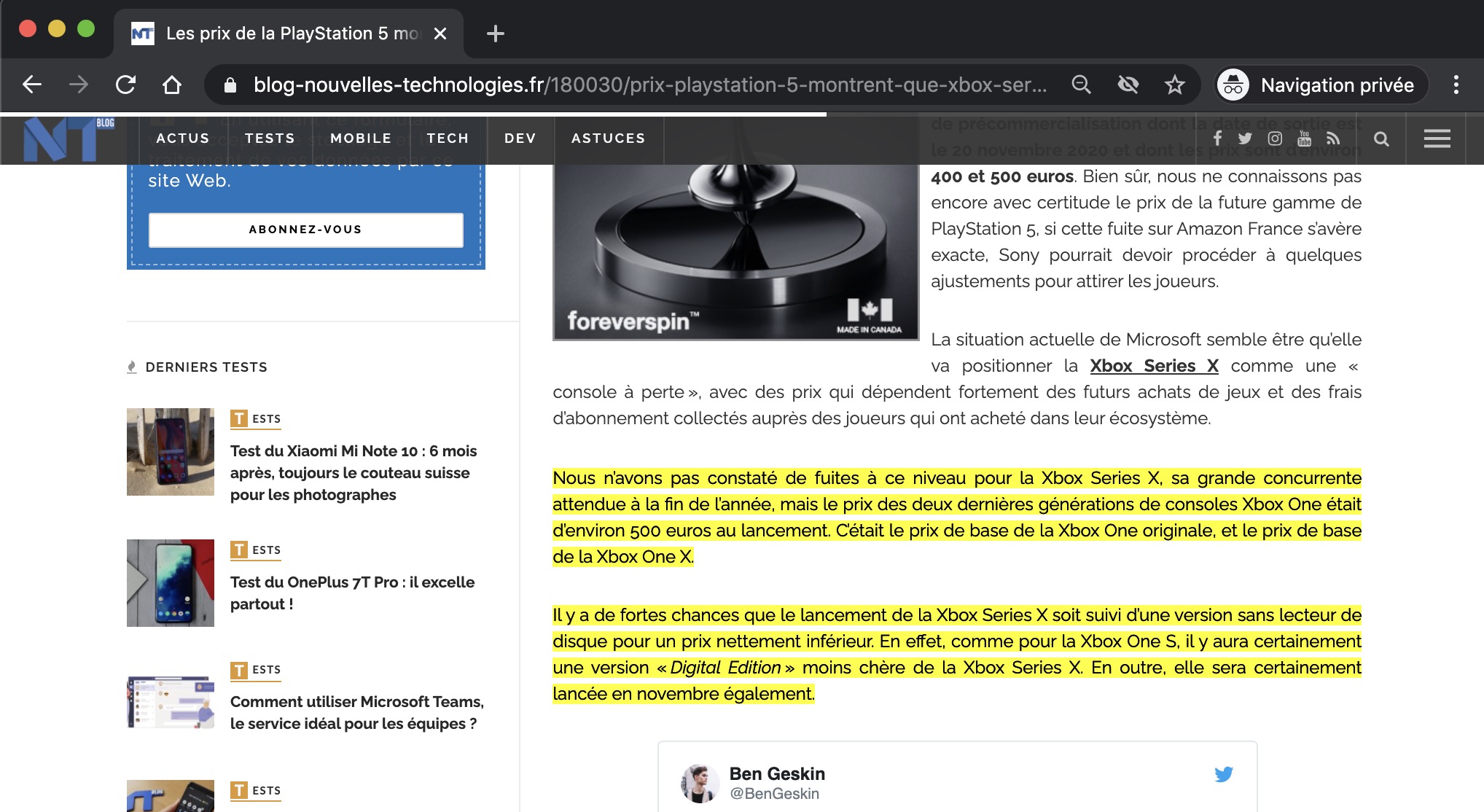Open the browser zoom magnifier icon

1081,85
